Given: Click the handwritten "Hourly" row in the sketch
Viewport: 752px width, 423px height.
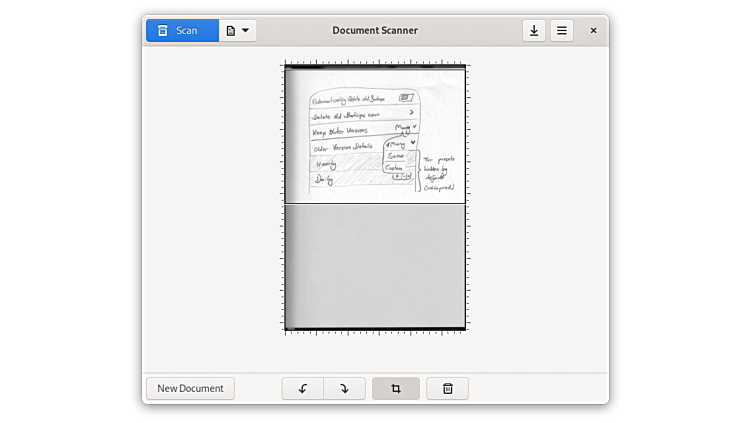Looking at the screenshot, I should (326, 164).
